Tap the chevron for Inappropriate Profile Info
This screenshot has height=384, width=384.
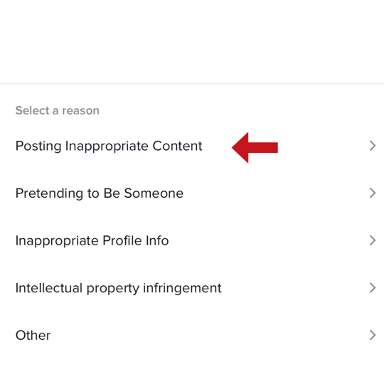coord(373,240)
